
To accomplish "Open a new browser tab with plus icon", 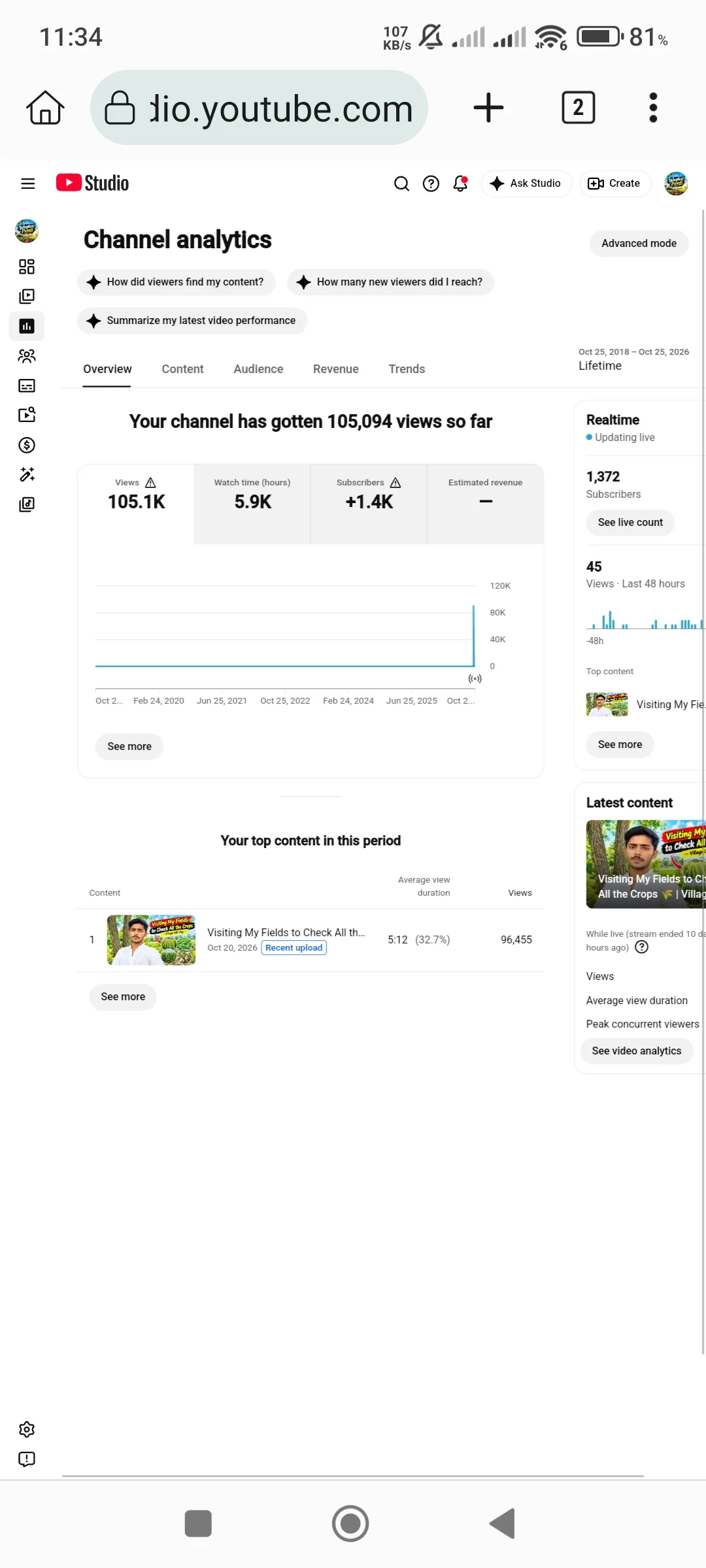I will tap(488, 108).
